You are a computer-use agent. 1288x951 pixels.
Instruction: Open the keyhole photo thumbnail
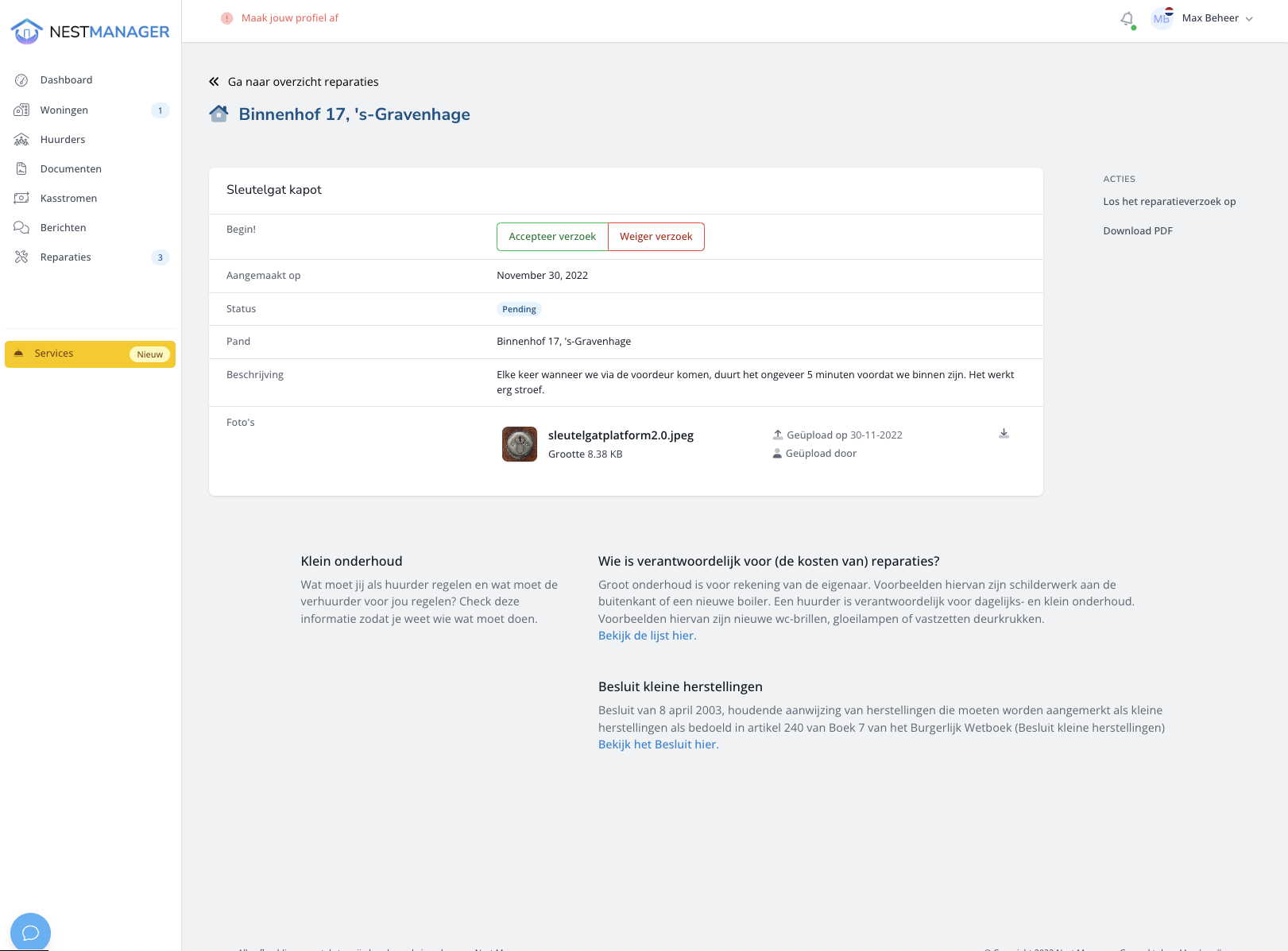coord(520,444)
